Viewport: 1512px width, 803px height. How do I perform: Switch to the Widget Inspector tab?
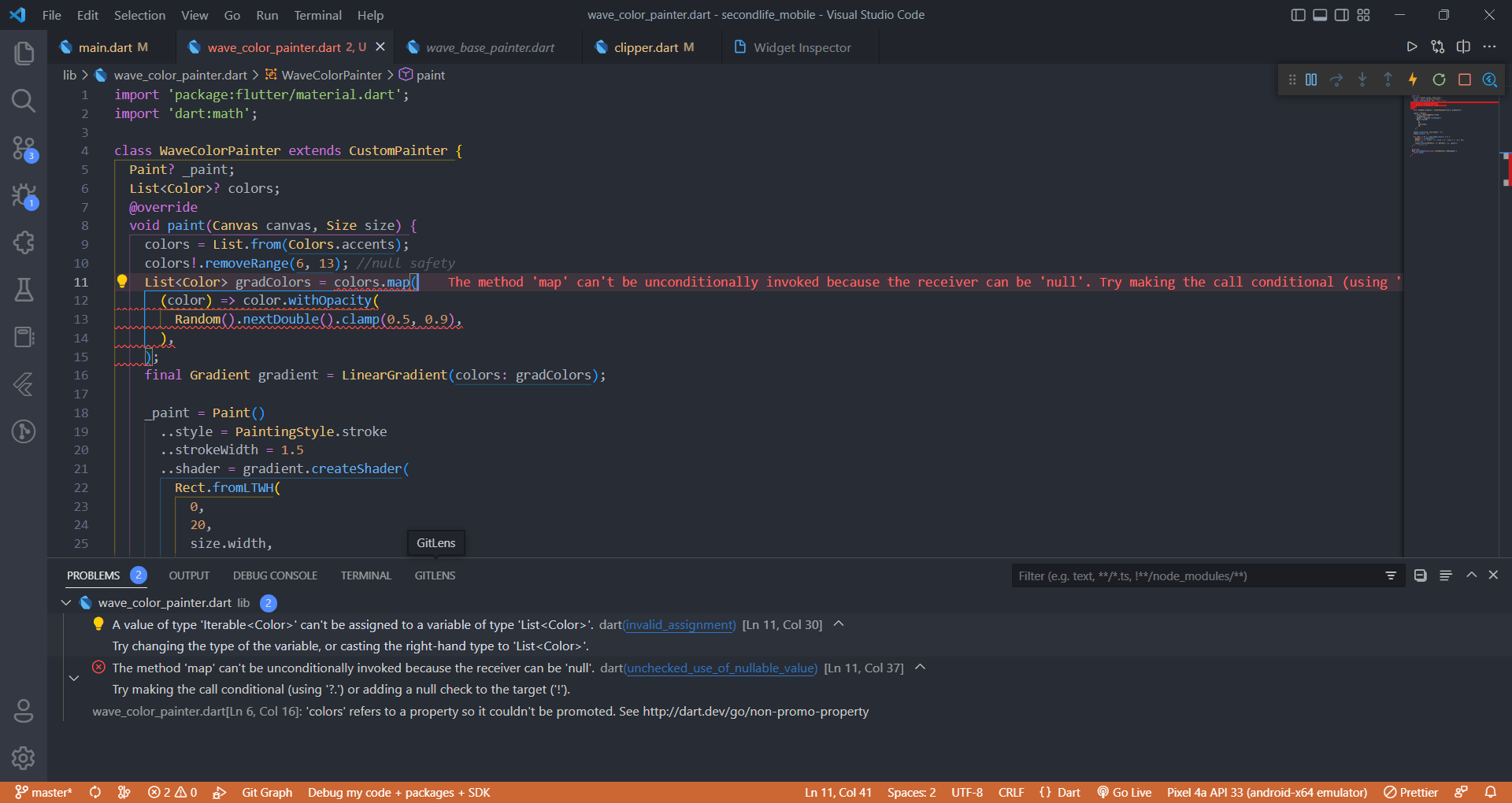[x=802, y=47]
